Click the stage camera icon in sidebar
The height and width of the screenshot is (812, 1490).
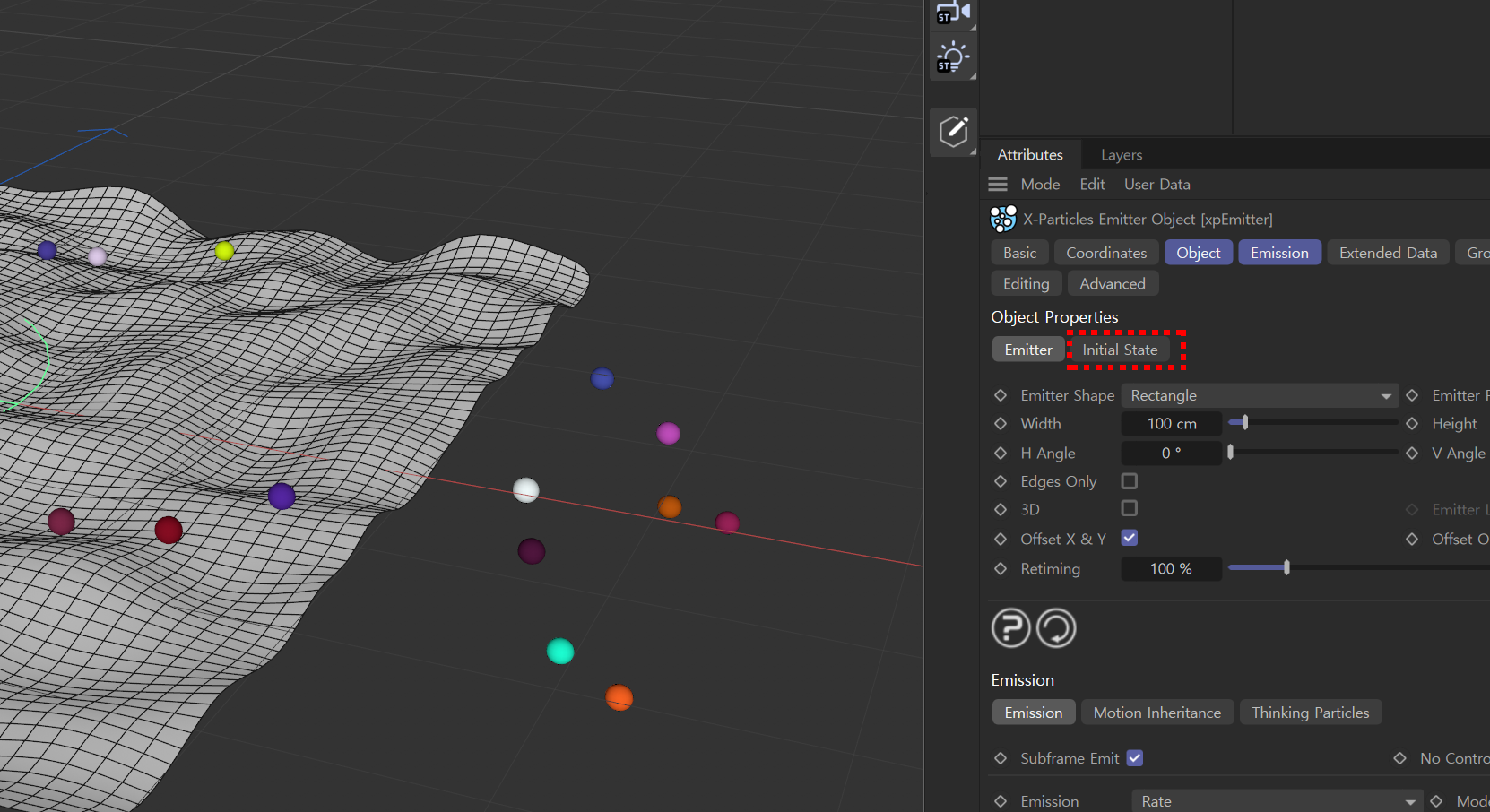click(x=953, y=13)
